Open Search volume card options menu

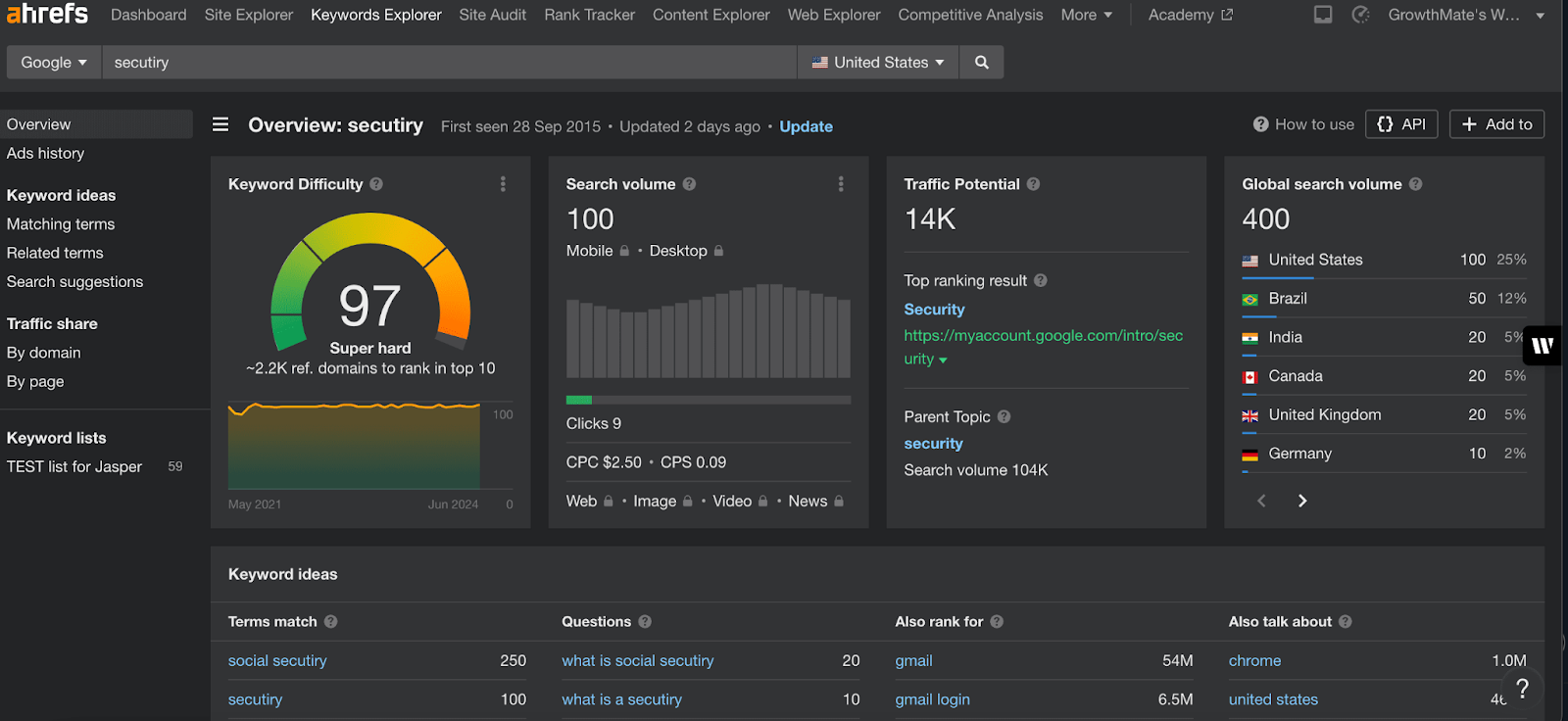click(x=841, y=184)
